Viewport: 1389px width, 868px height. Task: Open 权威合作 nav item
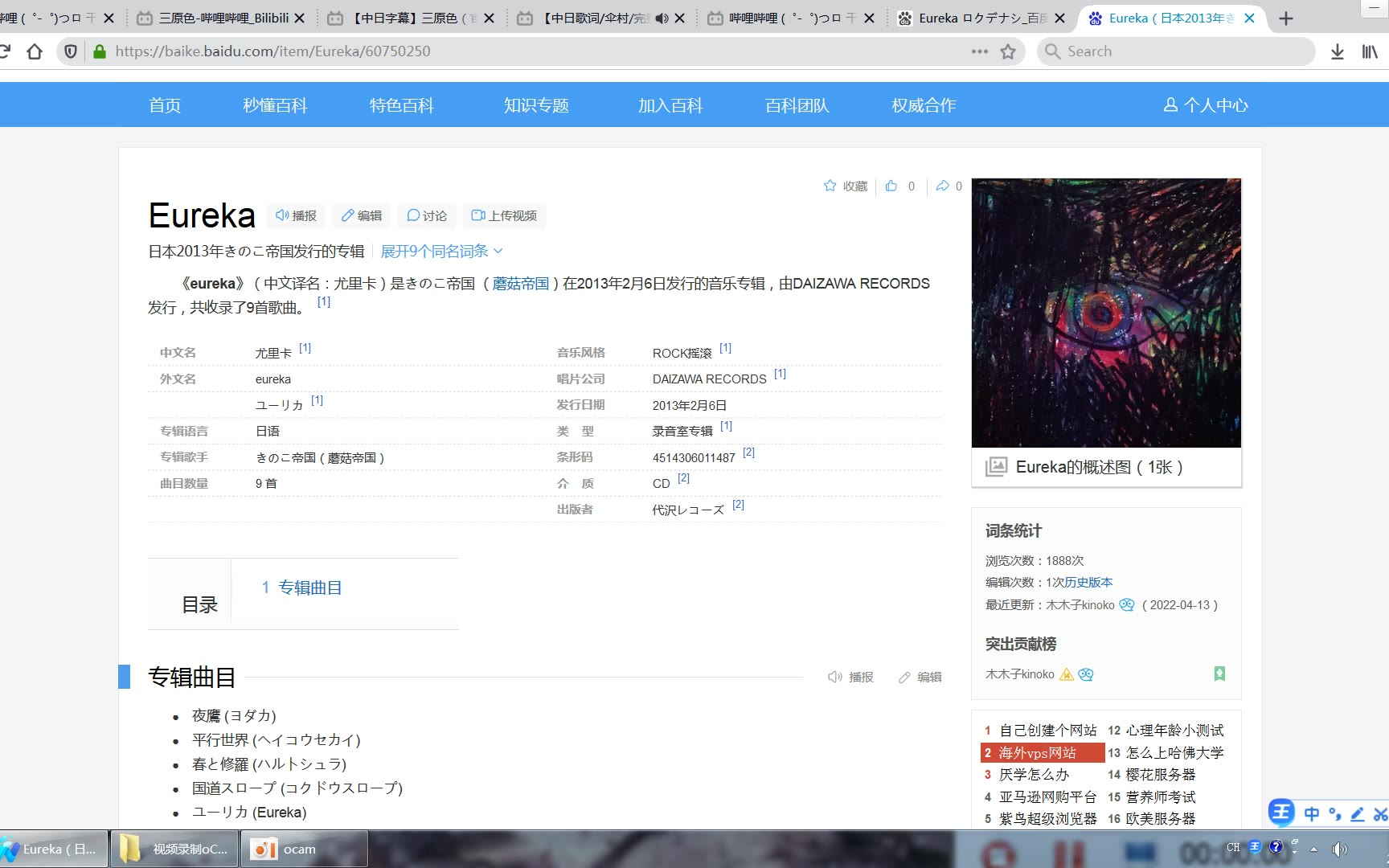tap(924, 105)
